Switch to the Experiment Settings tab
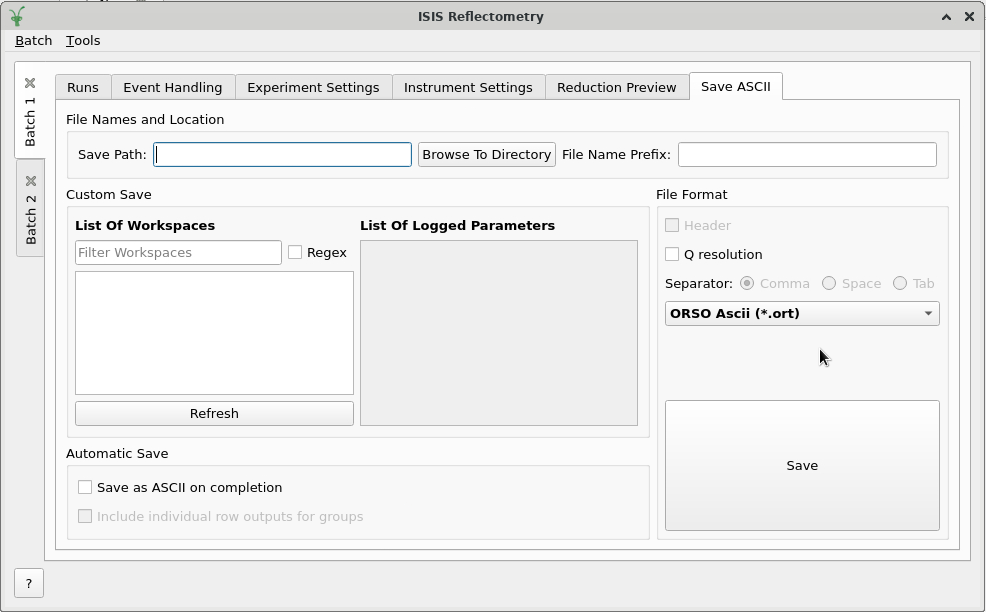 [x=313, y=87]
